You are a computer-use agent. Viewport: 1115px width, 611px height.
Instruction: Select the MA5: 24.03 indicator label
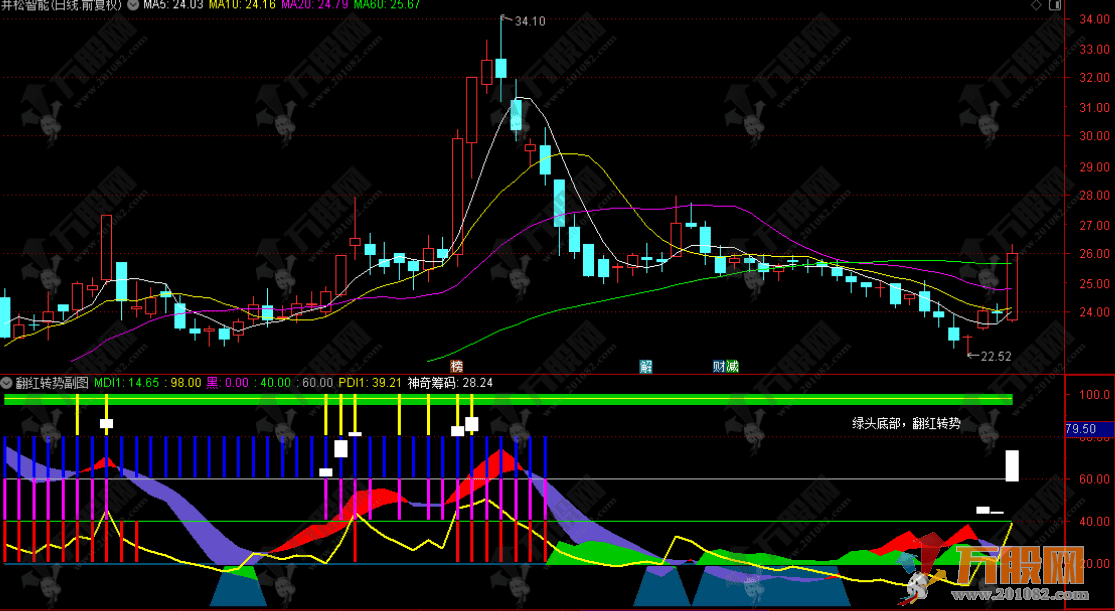[174, 5]
